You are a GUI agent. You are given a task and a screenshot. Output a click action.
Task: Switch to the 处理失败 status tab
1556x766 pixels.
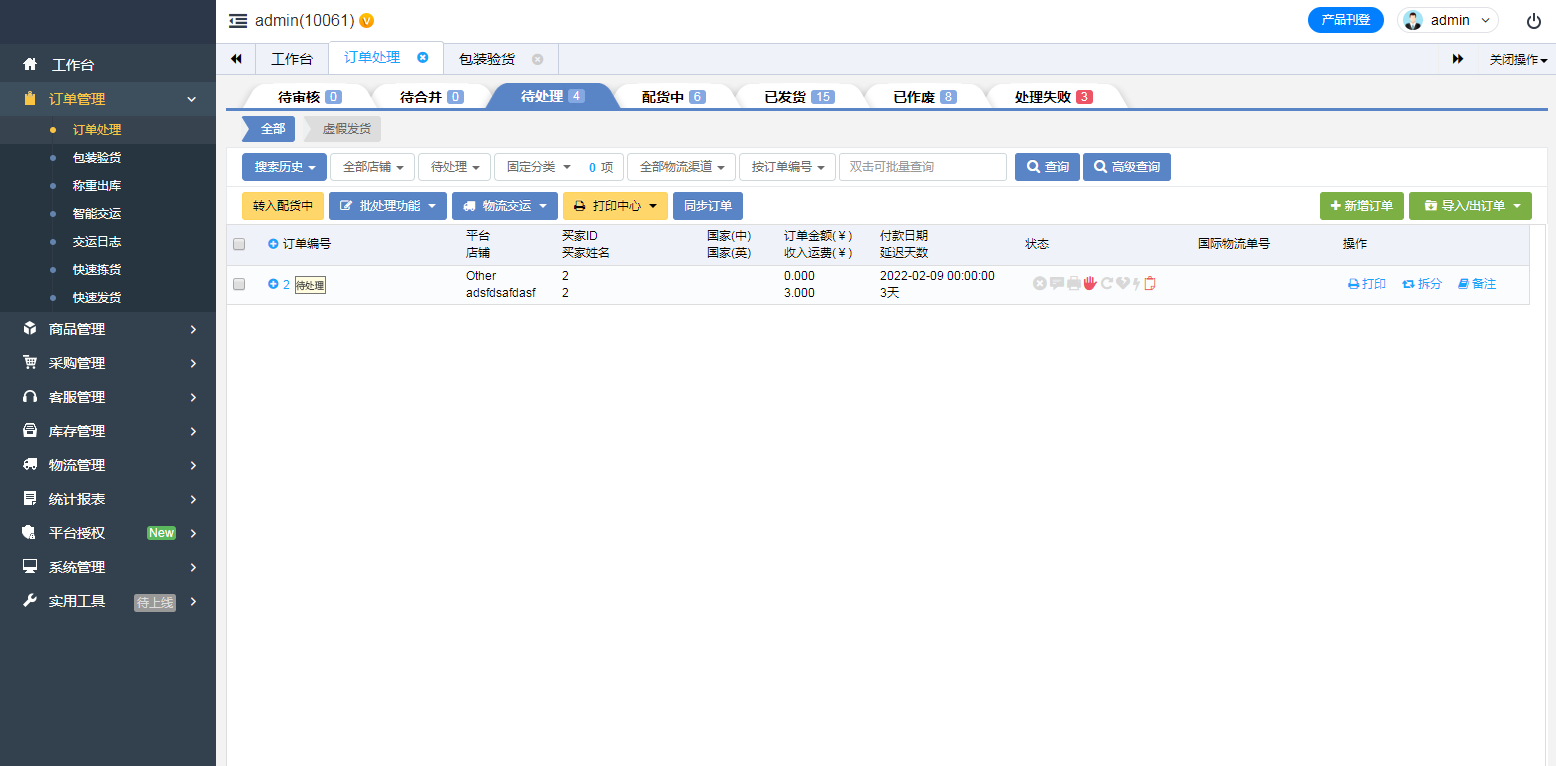click(1053, 97)
